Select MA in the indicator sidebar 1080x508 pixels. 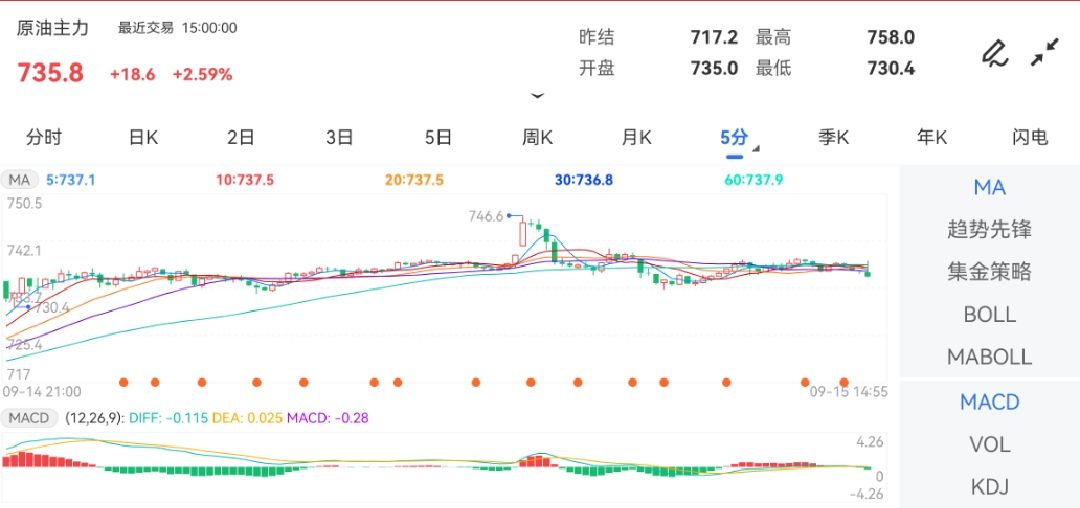point(990,187)
